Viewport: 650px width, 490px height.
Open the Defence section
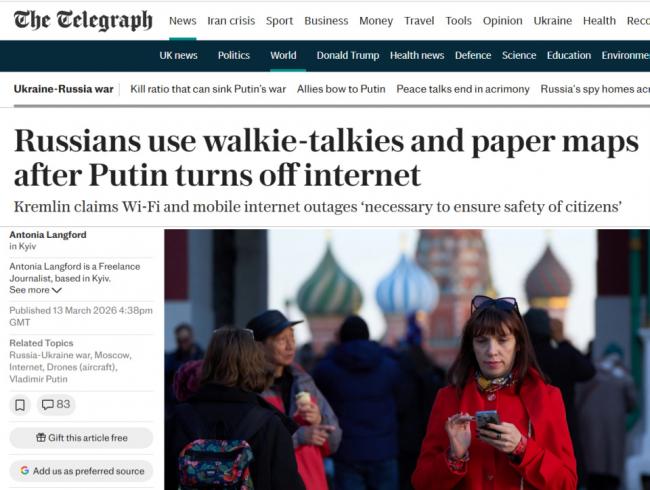click(473, 55)
